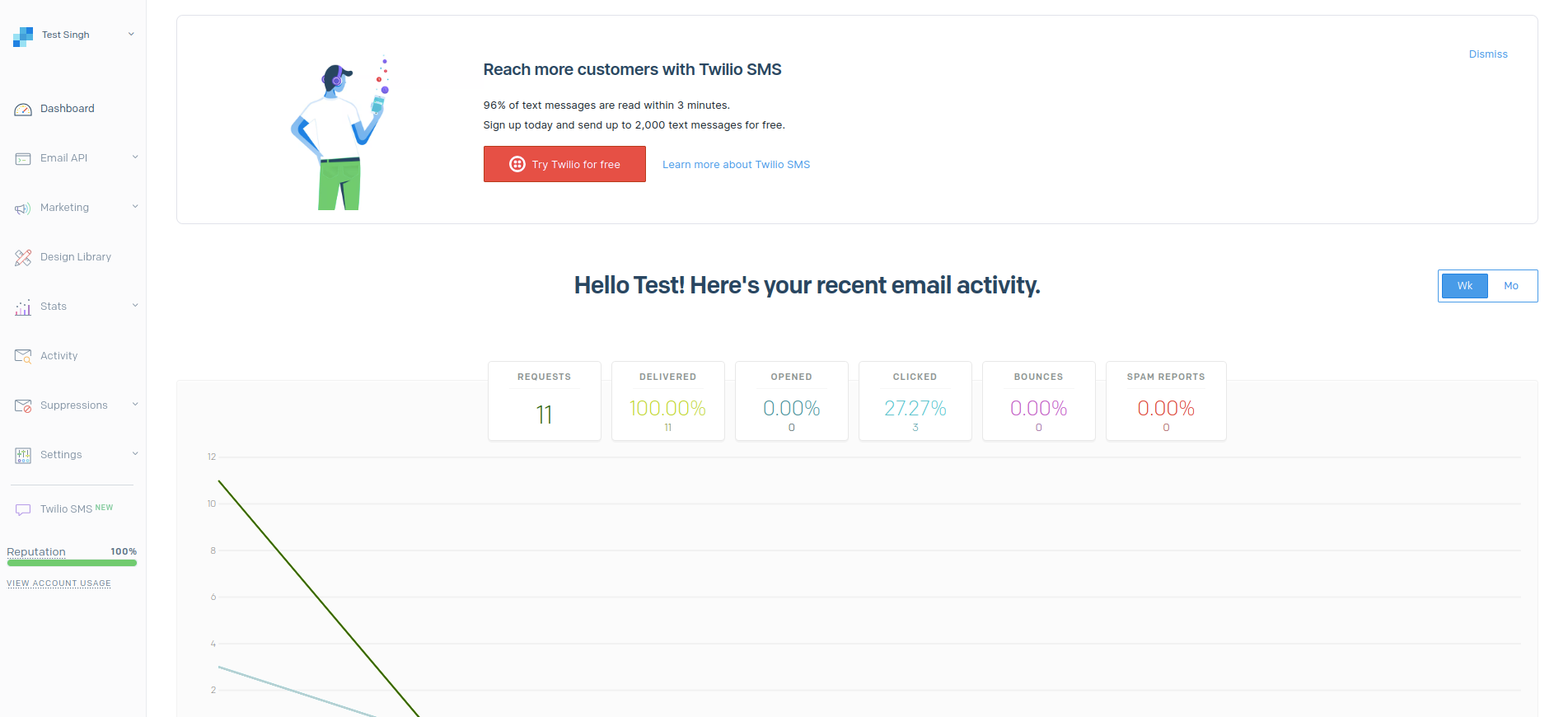Click the Dashboard gauge icon

coord(23,110)
